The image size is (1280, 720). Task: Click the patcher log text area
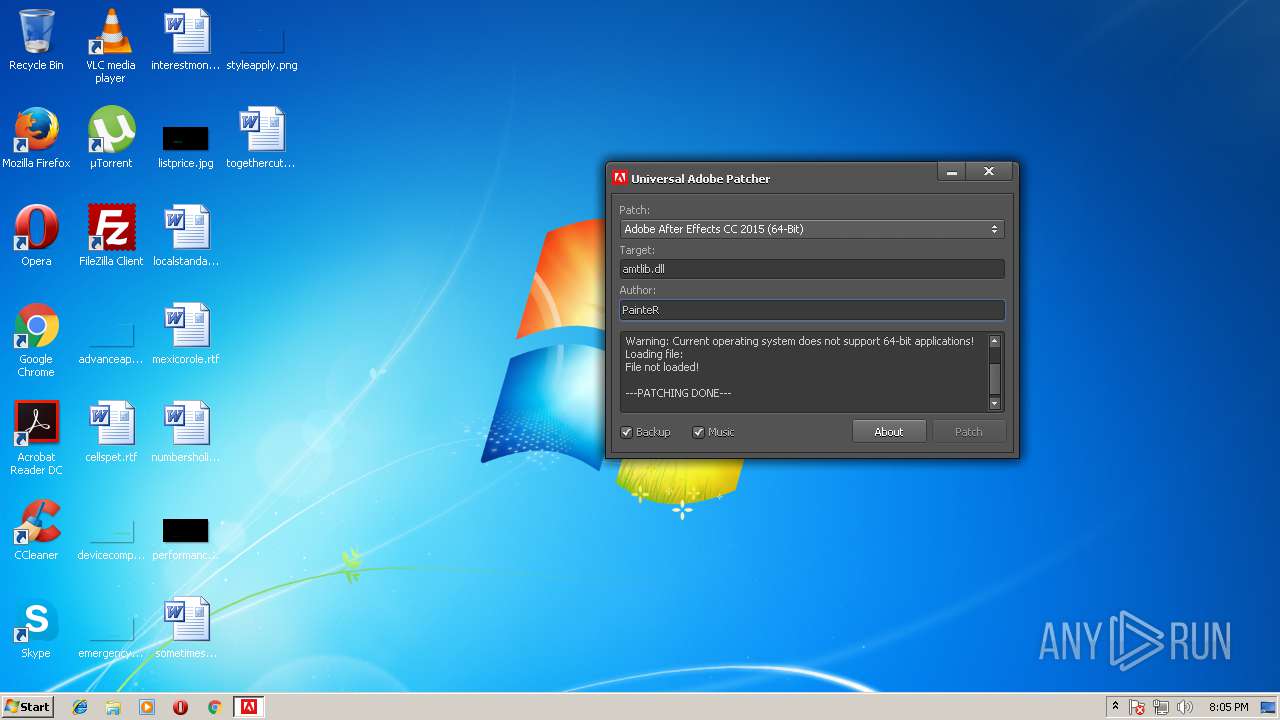tap(803, 372)
